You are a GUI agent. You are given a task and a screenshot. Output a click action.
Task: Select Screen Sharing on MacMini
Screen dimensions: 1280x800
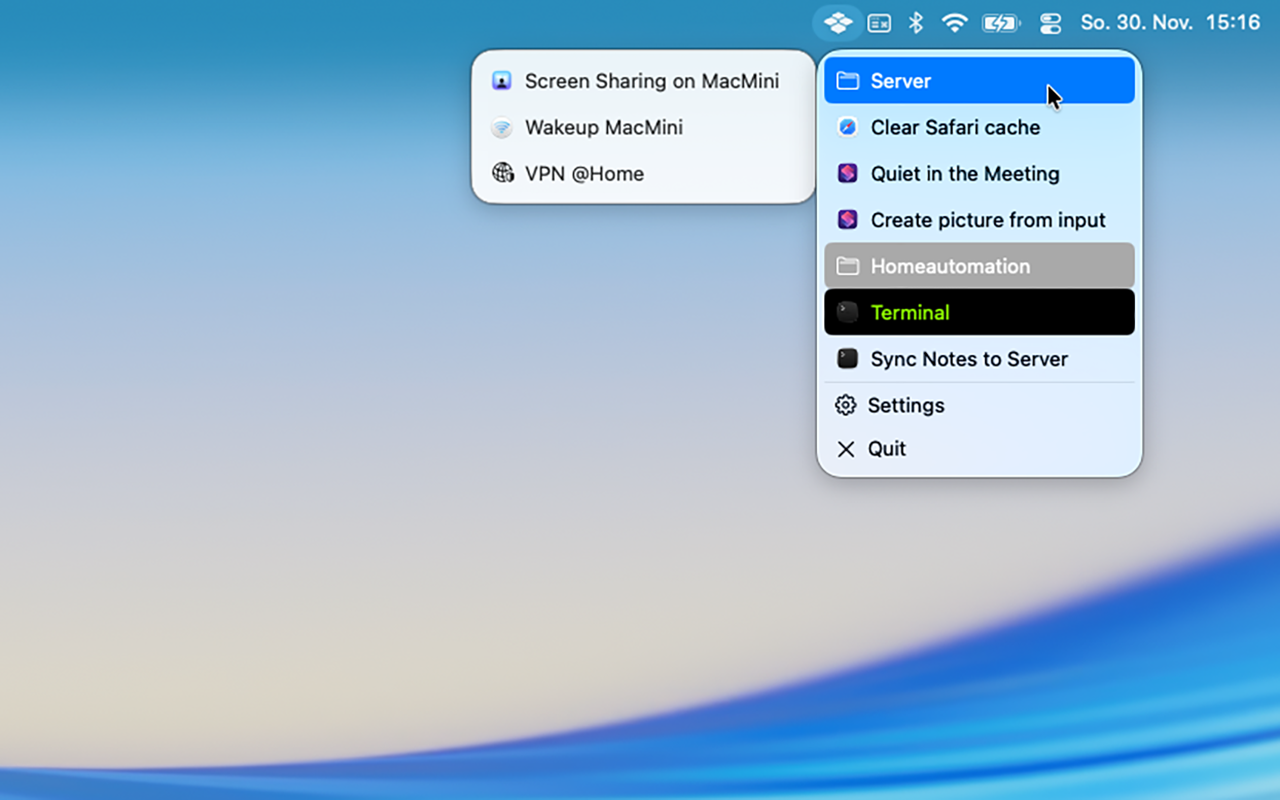pyautogui.click(x=651, y=81)
